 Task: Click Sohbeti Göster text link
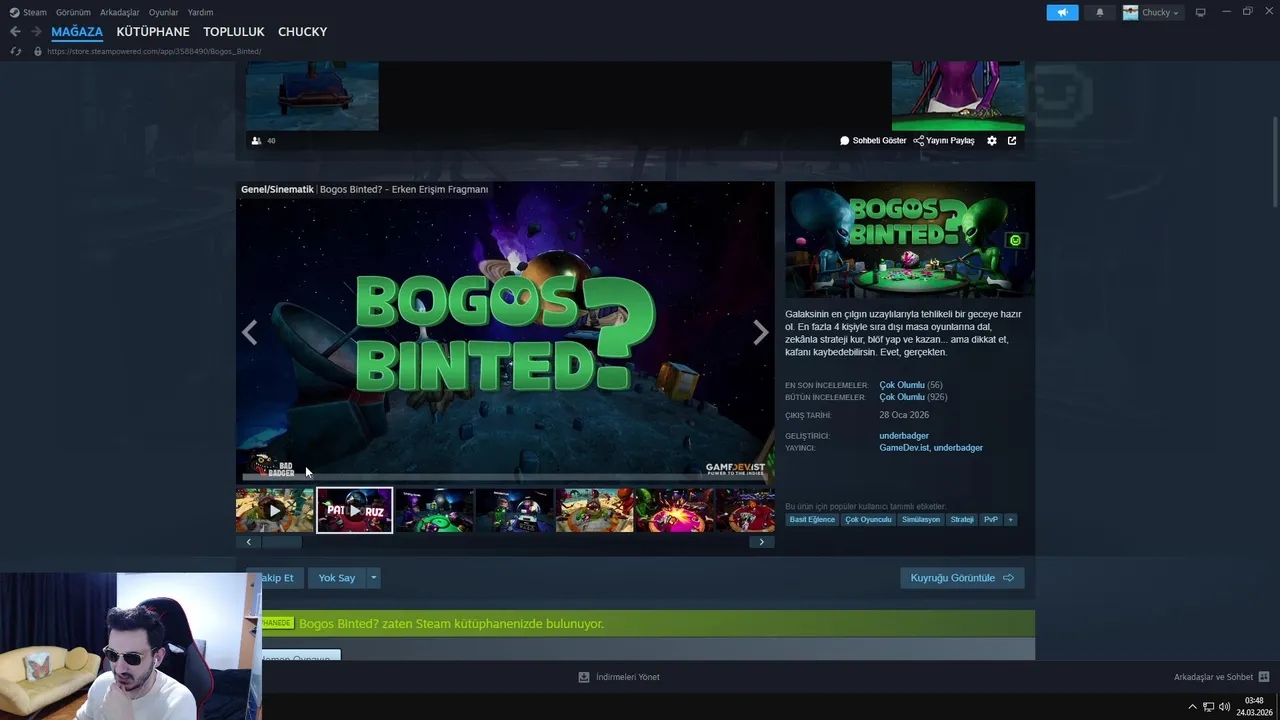pos(879,141)
